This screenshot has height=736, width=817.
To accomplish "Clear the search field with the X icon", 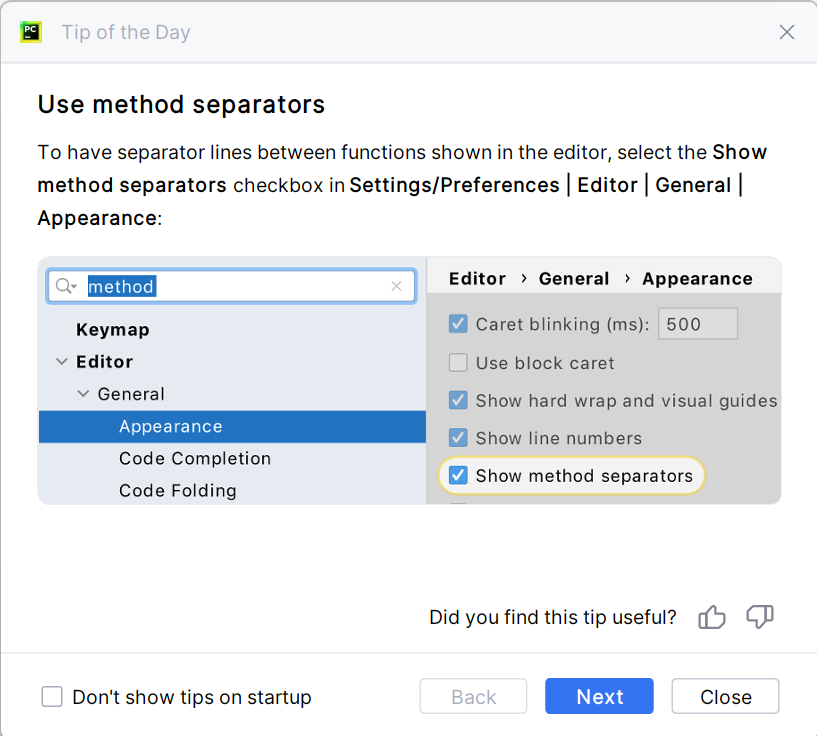I will pyautogui.click(x=396, y=287).
